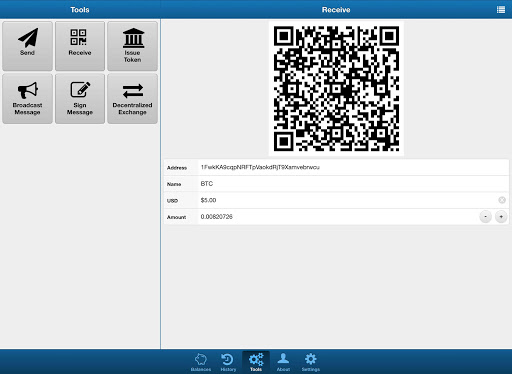Image resolution: width=512 pixels, height=374 pixels.
Task: Increase amount with plus button
Action: 501,217
